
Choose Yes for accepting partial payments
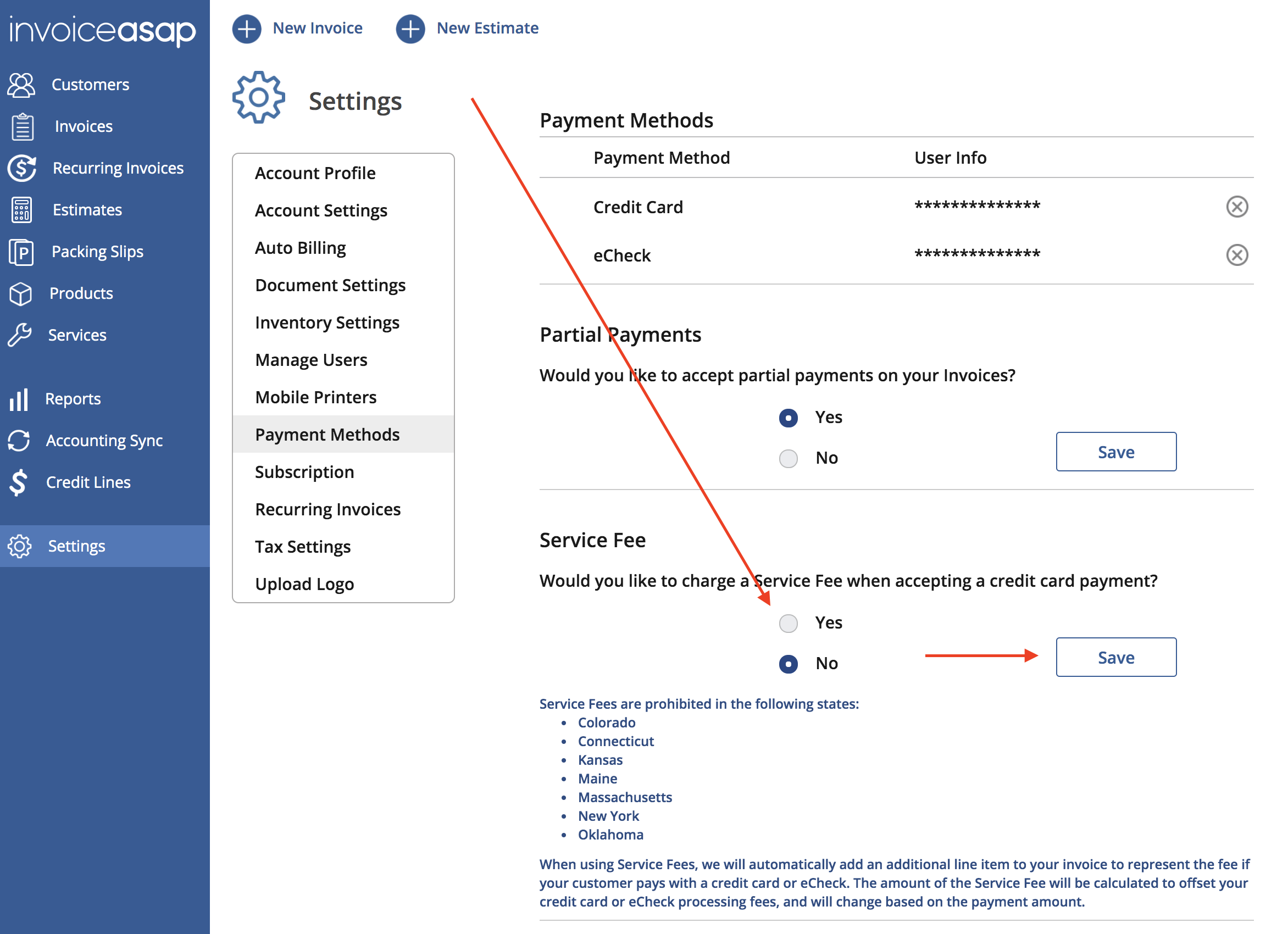(x=787, y=418)
